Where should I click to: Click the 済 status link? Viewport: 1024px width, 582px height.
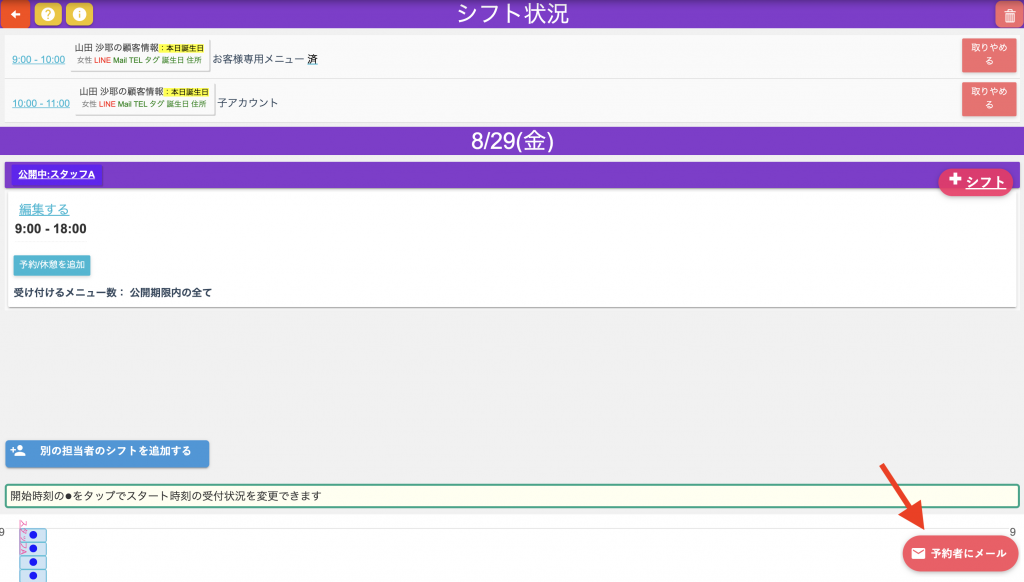(x=312, y=60)
